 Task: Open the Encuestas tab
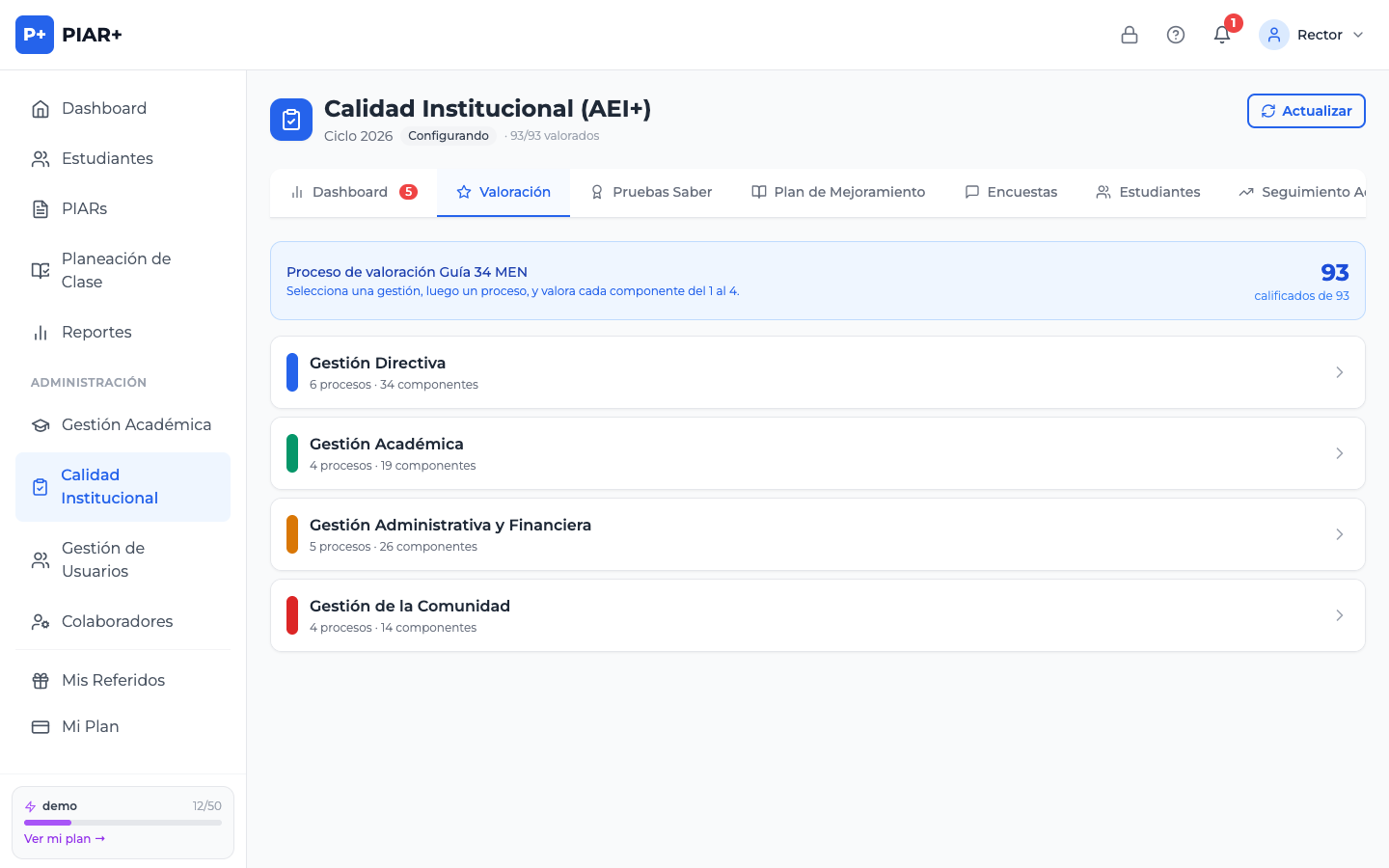click(1011, 192)
